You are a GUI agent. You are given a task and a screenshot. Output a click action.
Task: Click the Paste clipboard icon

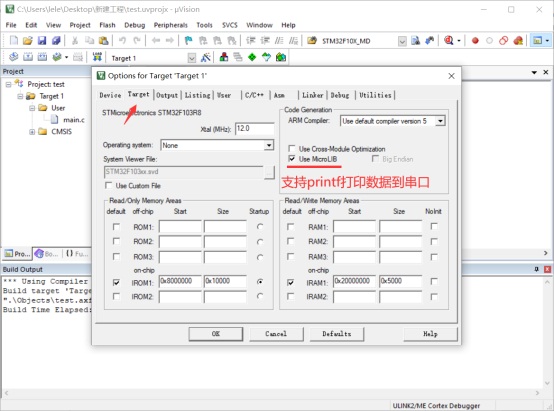pyautogui.click(x=103, y=41)
